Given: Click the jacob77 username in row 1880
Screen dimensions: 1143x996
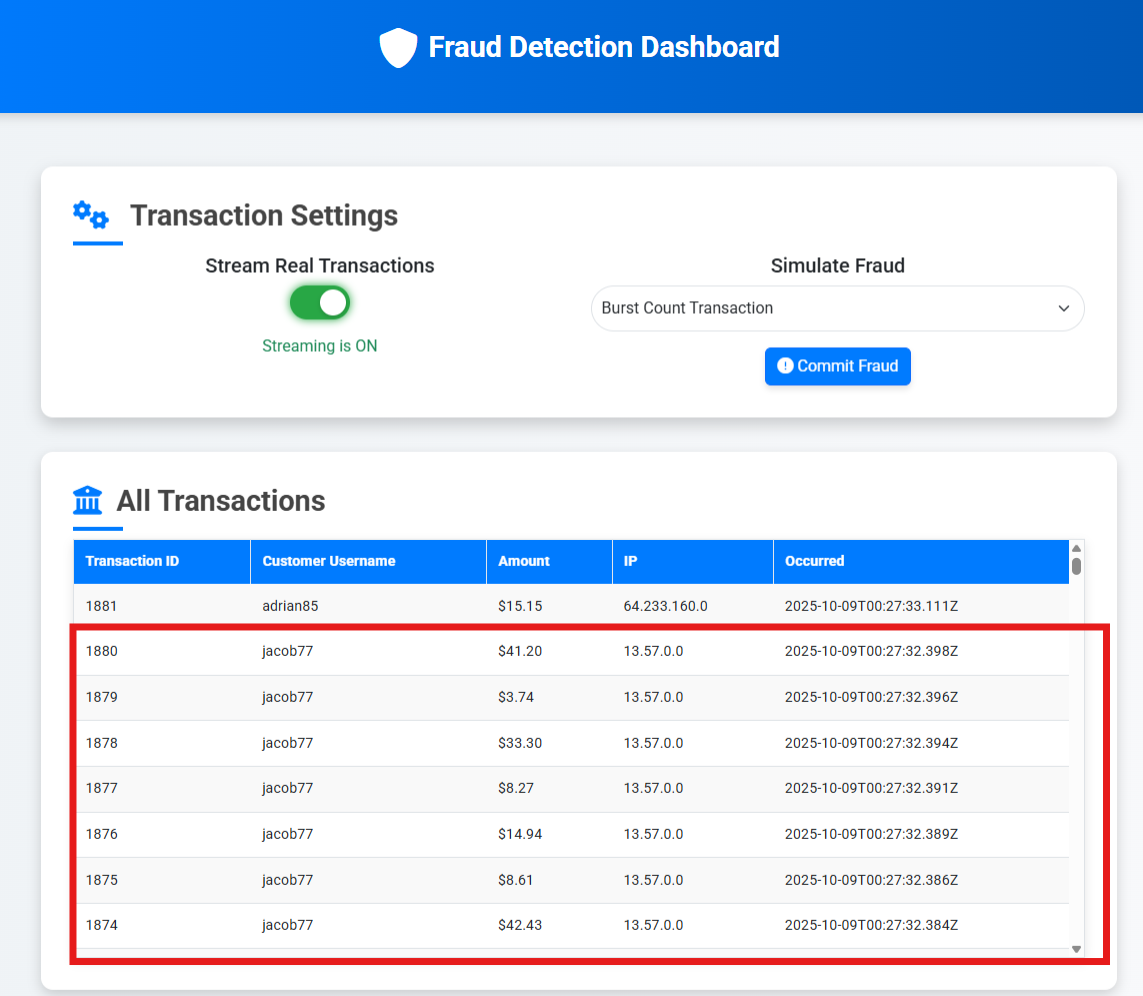Looking at the screenshot, I should pos(288,652).
